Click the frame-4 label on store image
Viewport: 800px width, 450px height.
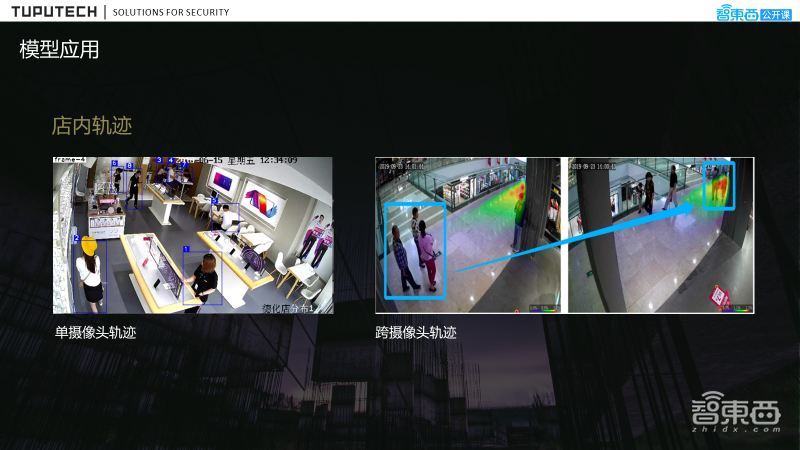coord(68,160)
